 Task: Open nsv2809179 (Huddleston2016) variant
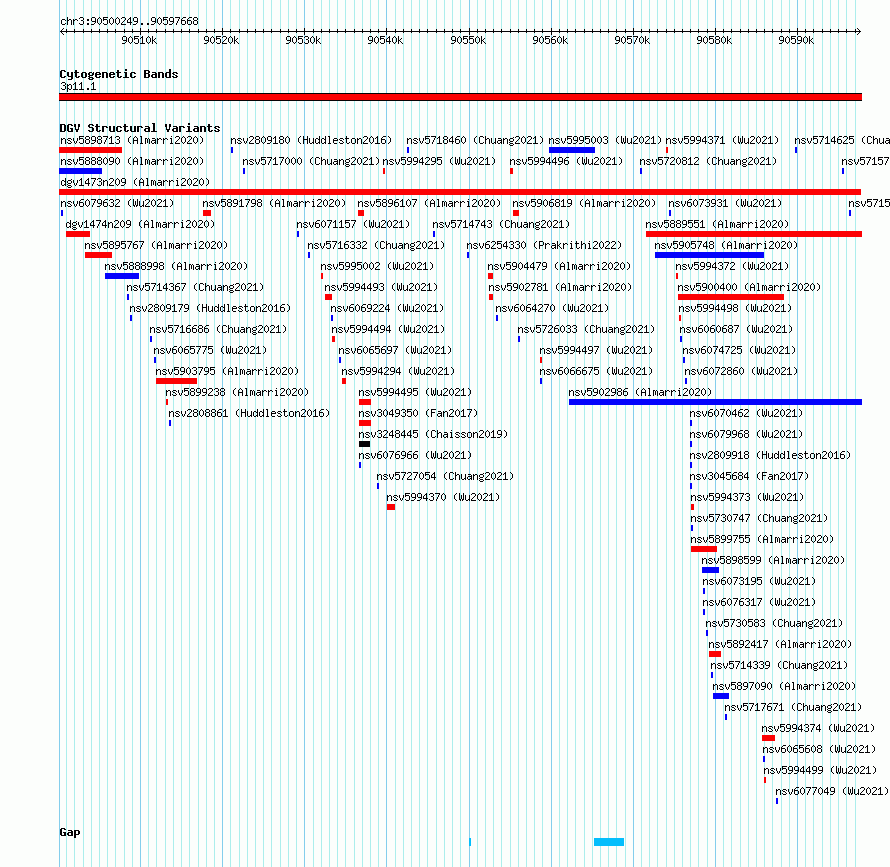coord(210,308)
